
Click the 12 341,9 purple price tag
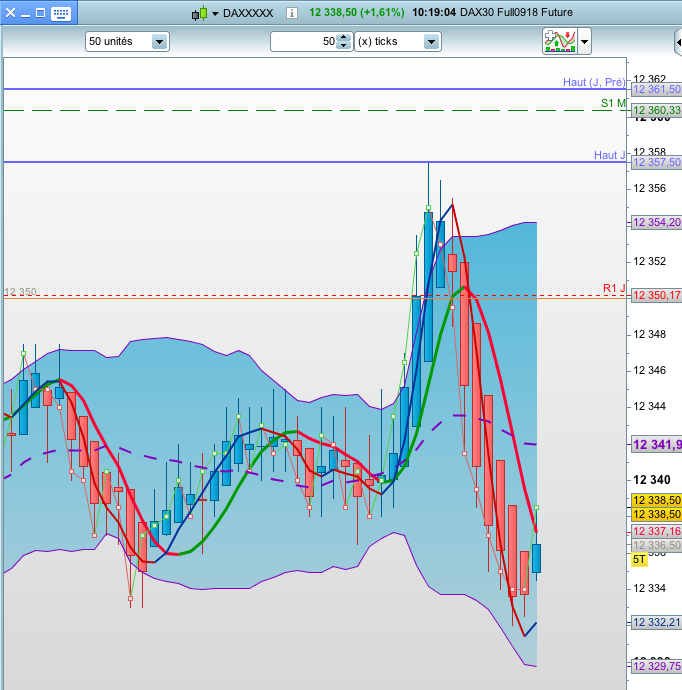pos(656,444)
